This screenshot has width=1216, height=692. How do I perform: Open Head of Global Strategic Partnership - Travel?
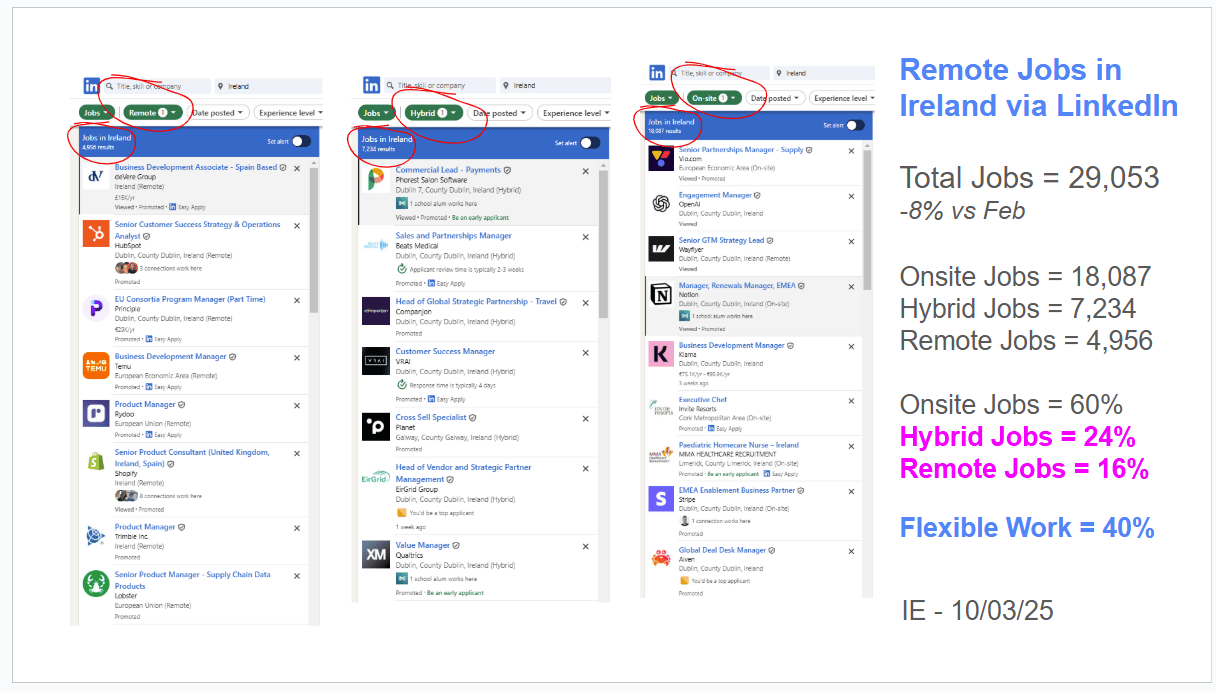point(476,301)
